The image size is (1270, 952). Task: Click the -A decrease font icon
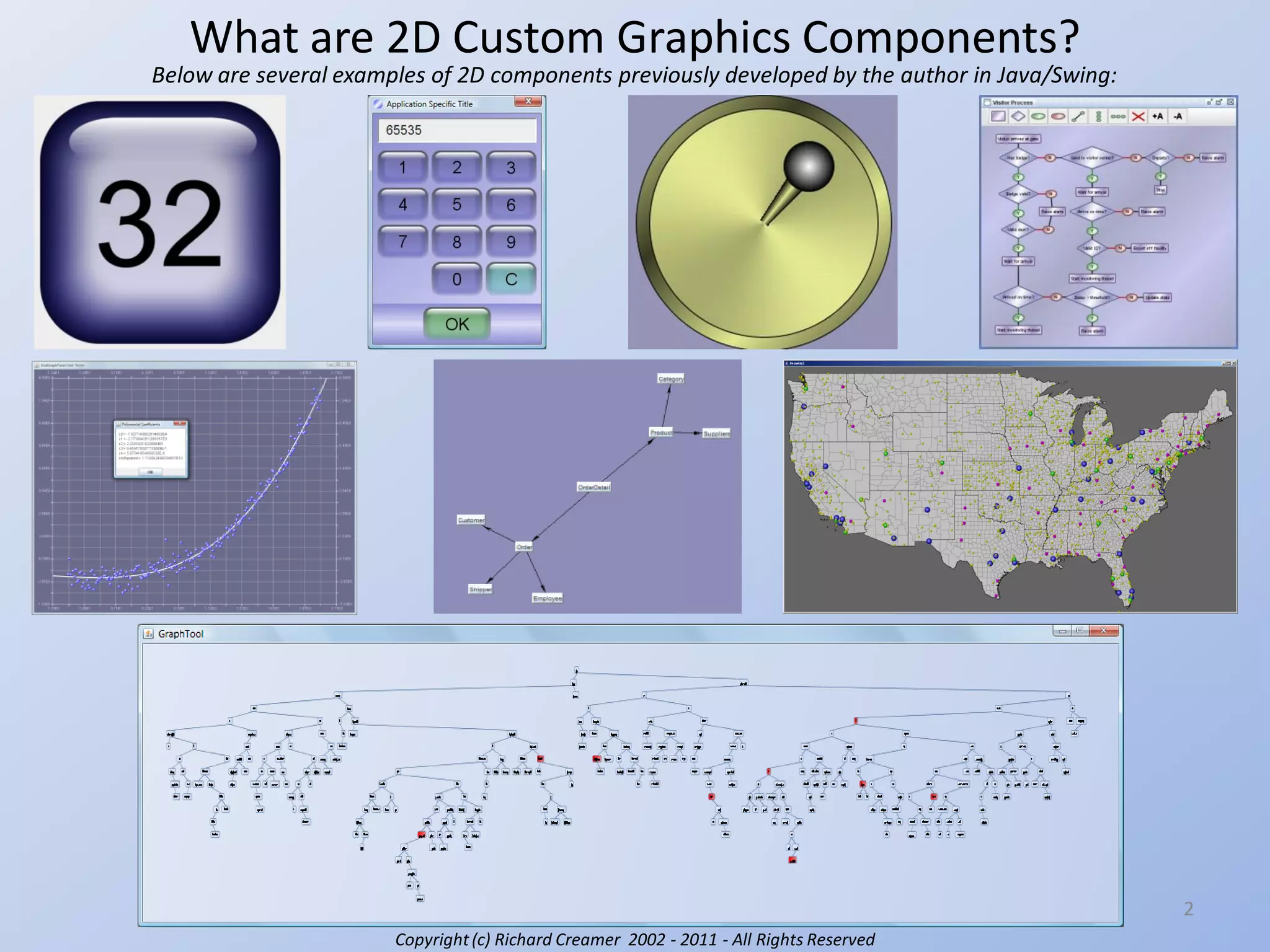[x=1178, y=116]
